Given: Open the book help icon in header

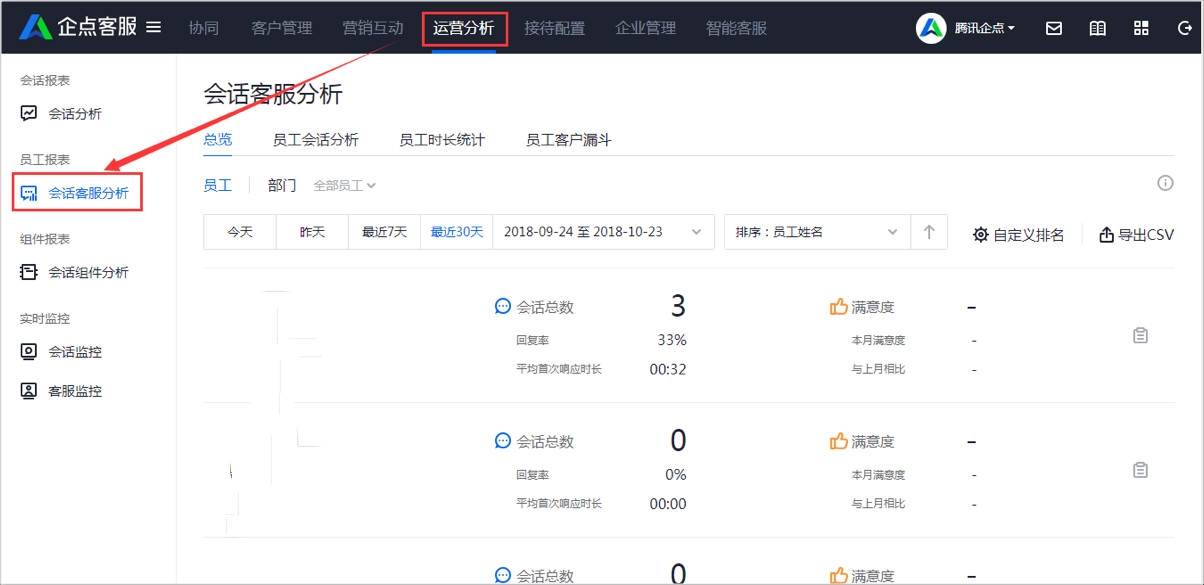Looking at the screenshot, I should (1097, 28).
